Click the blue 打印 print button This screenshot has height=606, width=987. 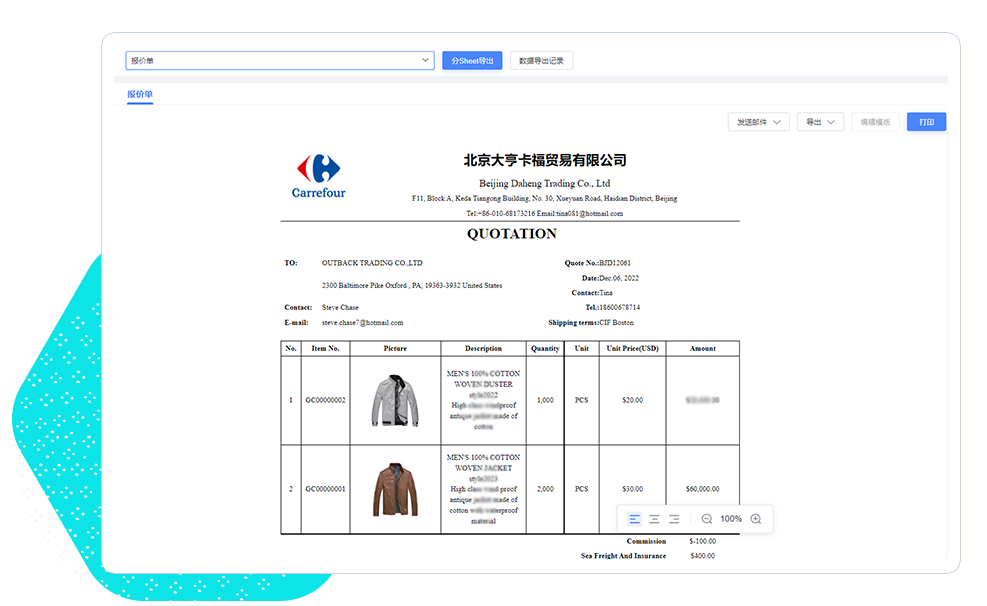[926, 122]
